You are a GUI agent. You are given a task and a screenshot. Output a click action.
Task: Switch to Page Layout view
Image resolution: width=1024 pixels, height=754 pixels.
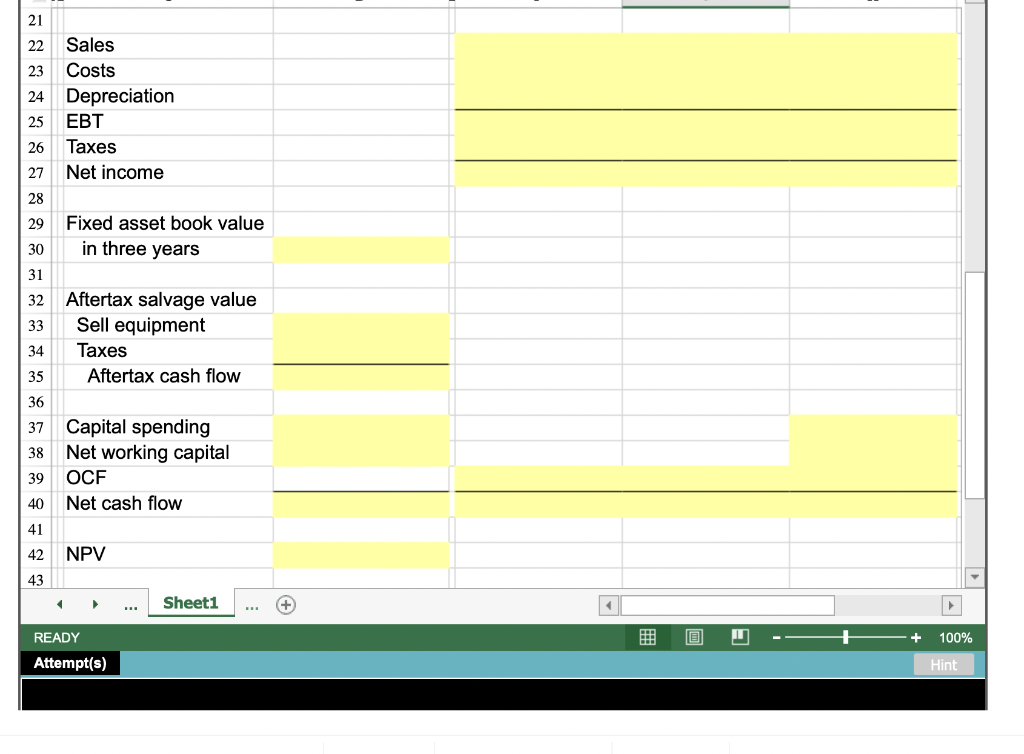click(x=694, y=637)
